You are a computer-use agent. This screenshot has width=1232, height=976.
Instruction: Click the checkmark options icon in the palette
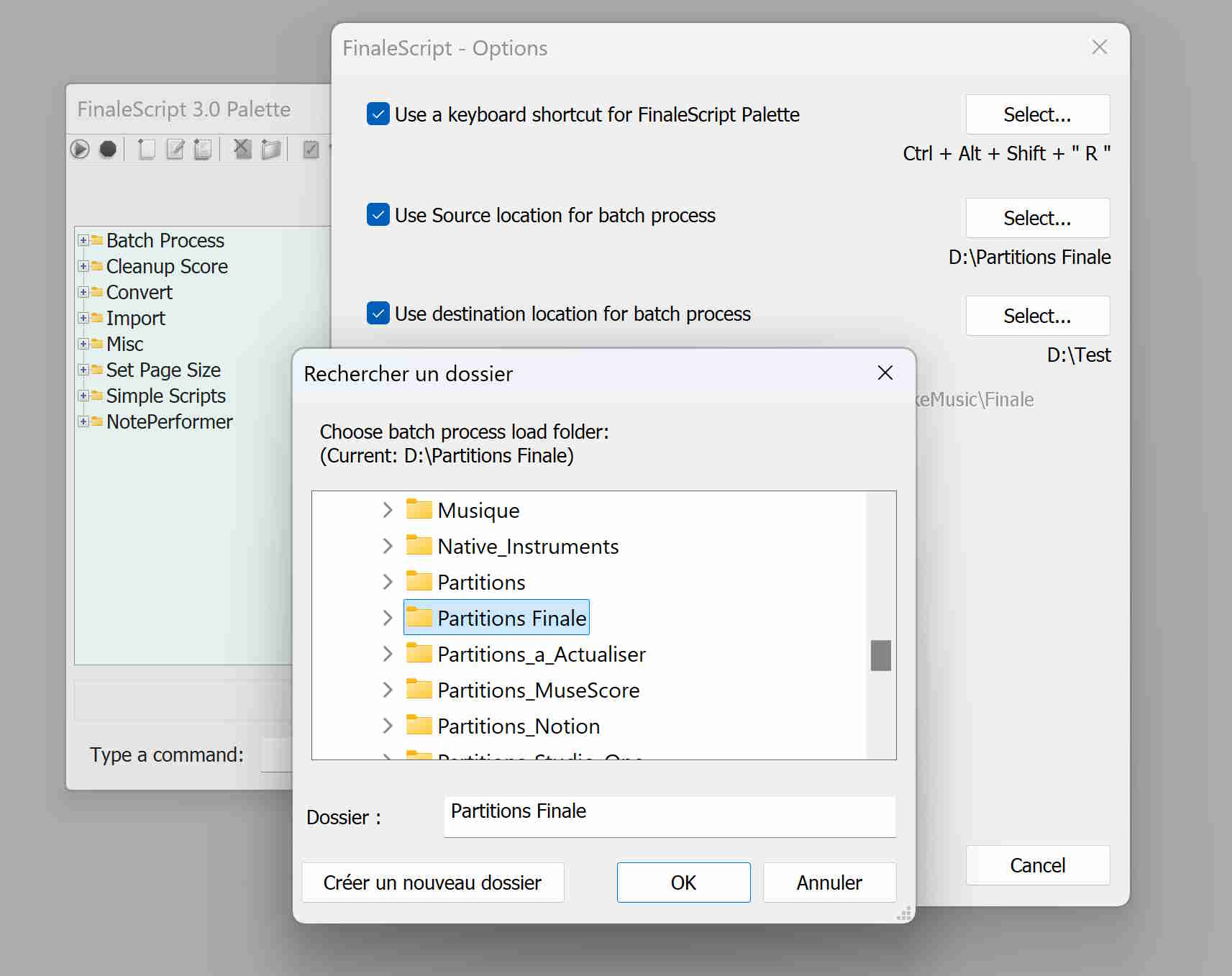pos(311,149)
